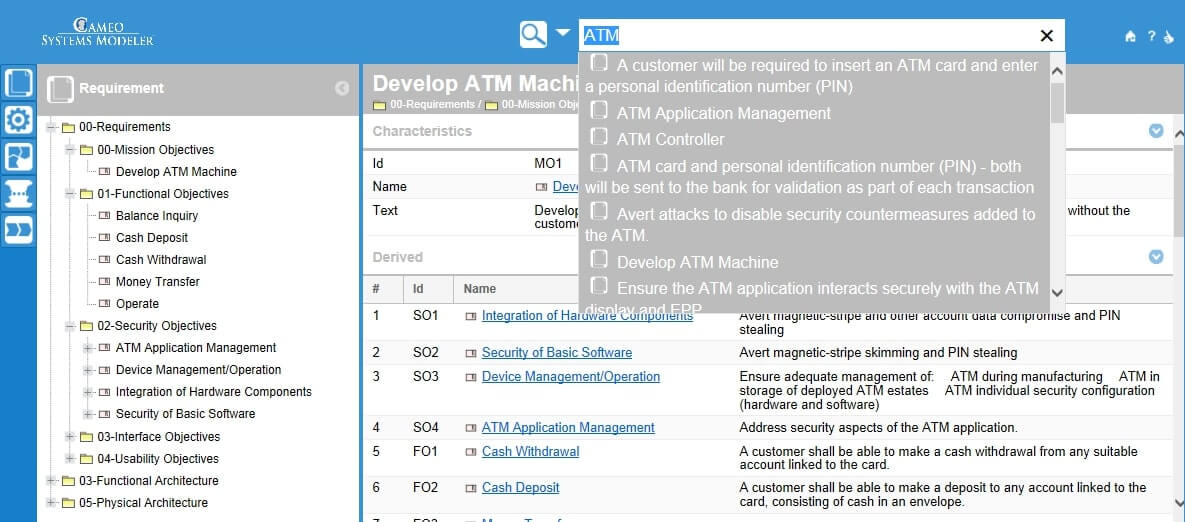Open the interface connector sidebar icon
This screenshot has width=1185, height=522.
(19, 193)
